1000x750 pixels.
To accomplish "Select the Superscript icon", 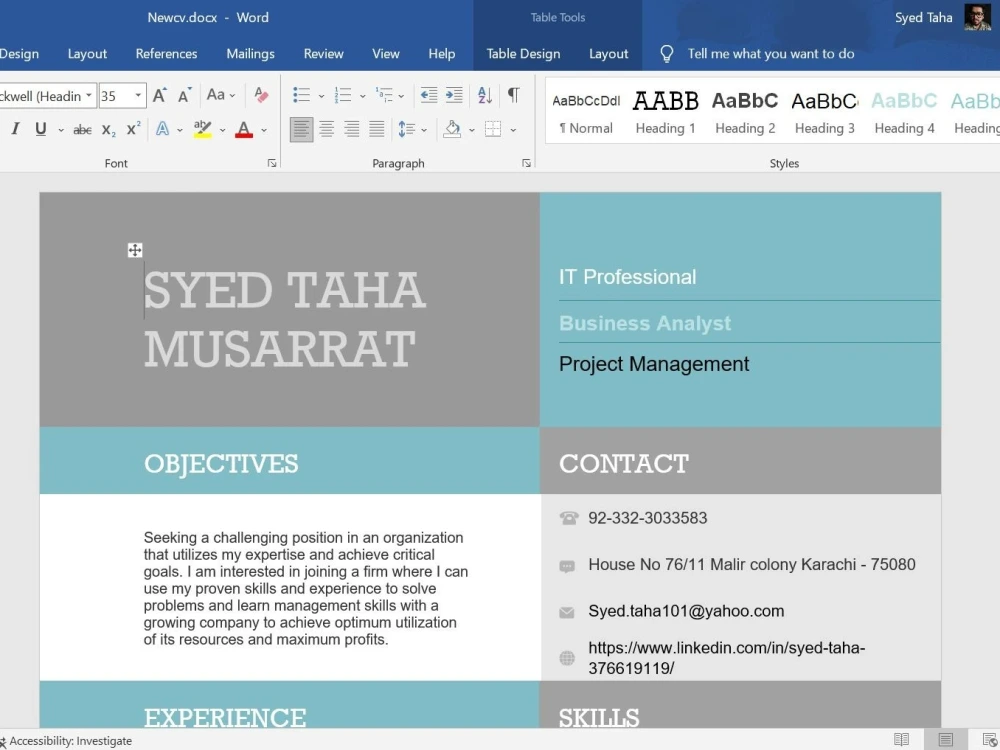I will coord(131,130).
